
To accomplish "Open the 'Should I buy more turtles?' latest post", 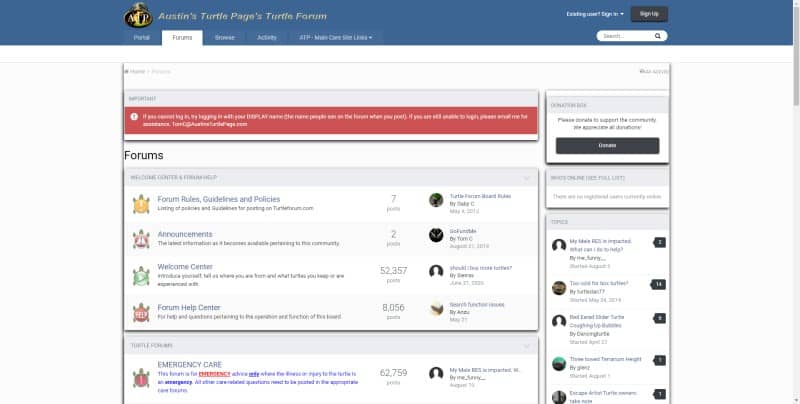I will pyautogui.click(x=481, y=268).
